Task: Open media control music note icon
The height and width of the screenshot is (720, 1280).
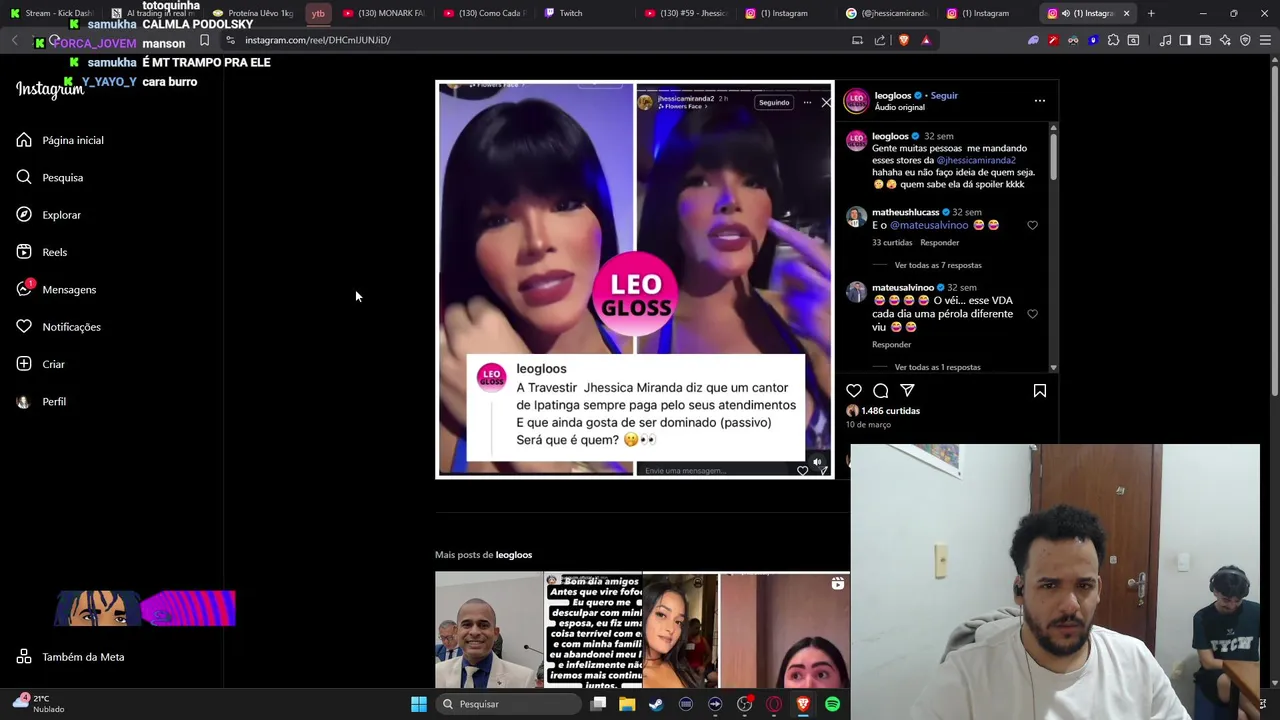Action: click(1165, 40)
